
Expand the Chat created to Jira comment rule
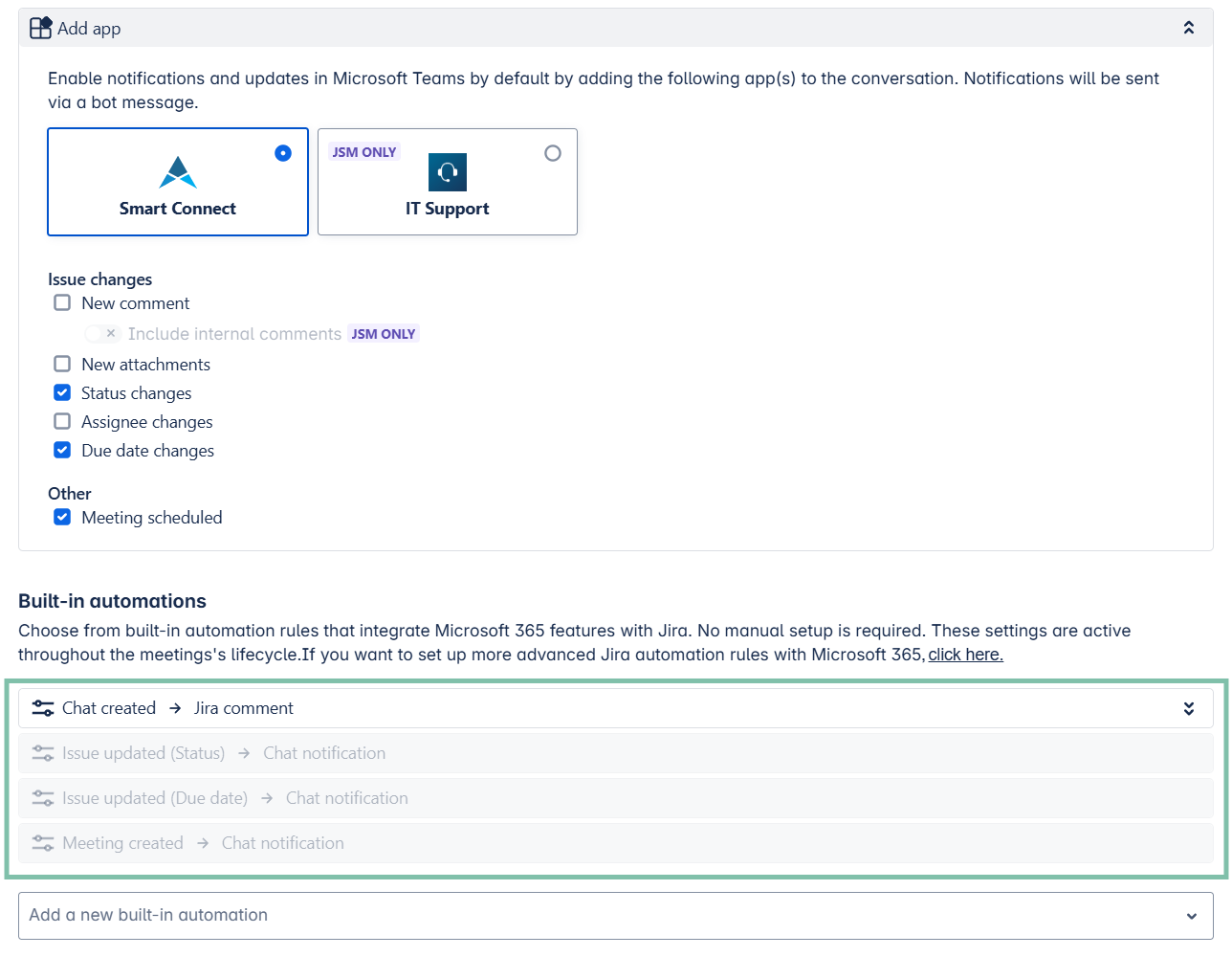[1189, 708]
